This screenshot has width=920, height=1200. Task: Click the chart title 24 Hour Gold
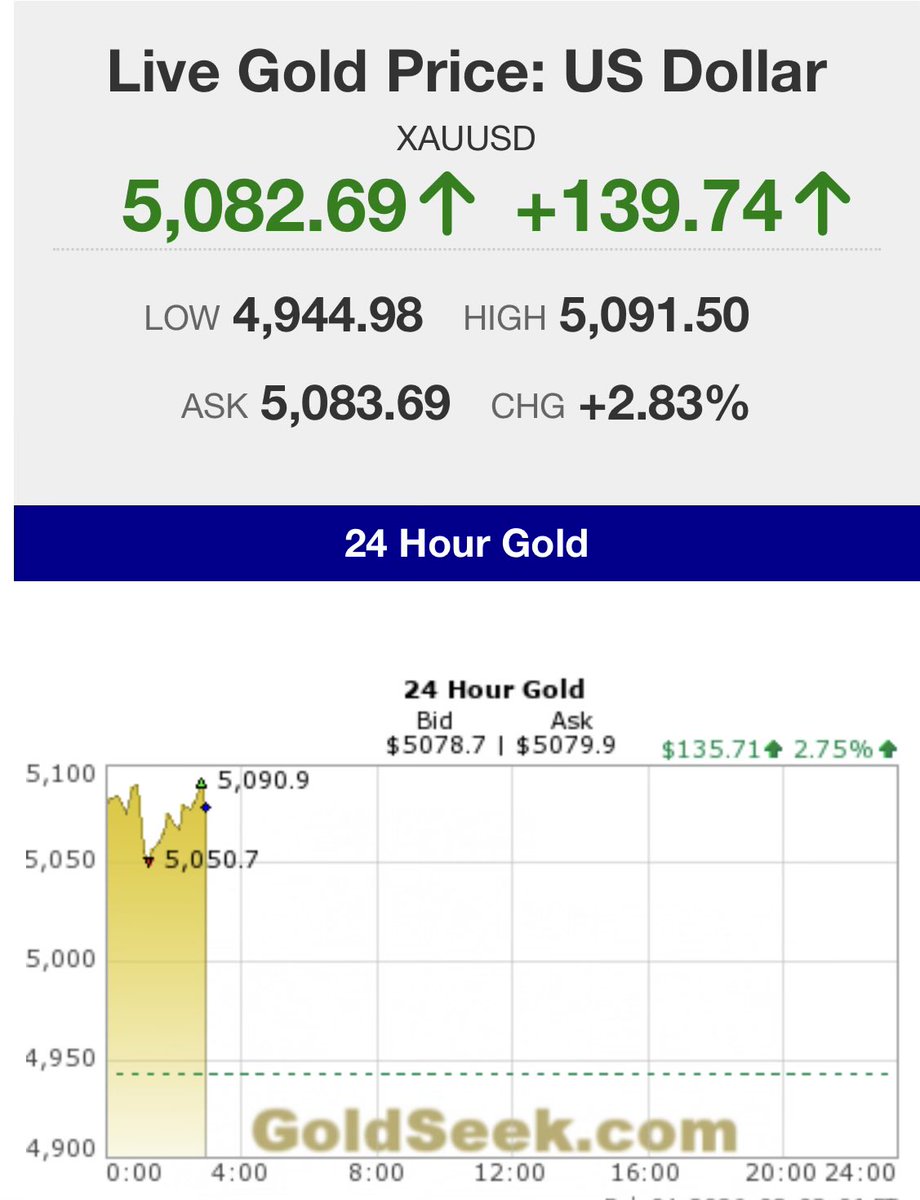point(494,689)
